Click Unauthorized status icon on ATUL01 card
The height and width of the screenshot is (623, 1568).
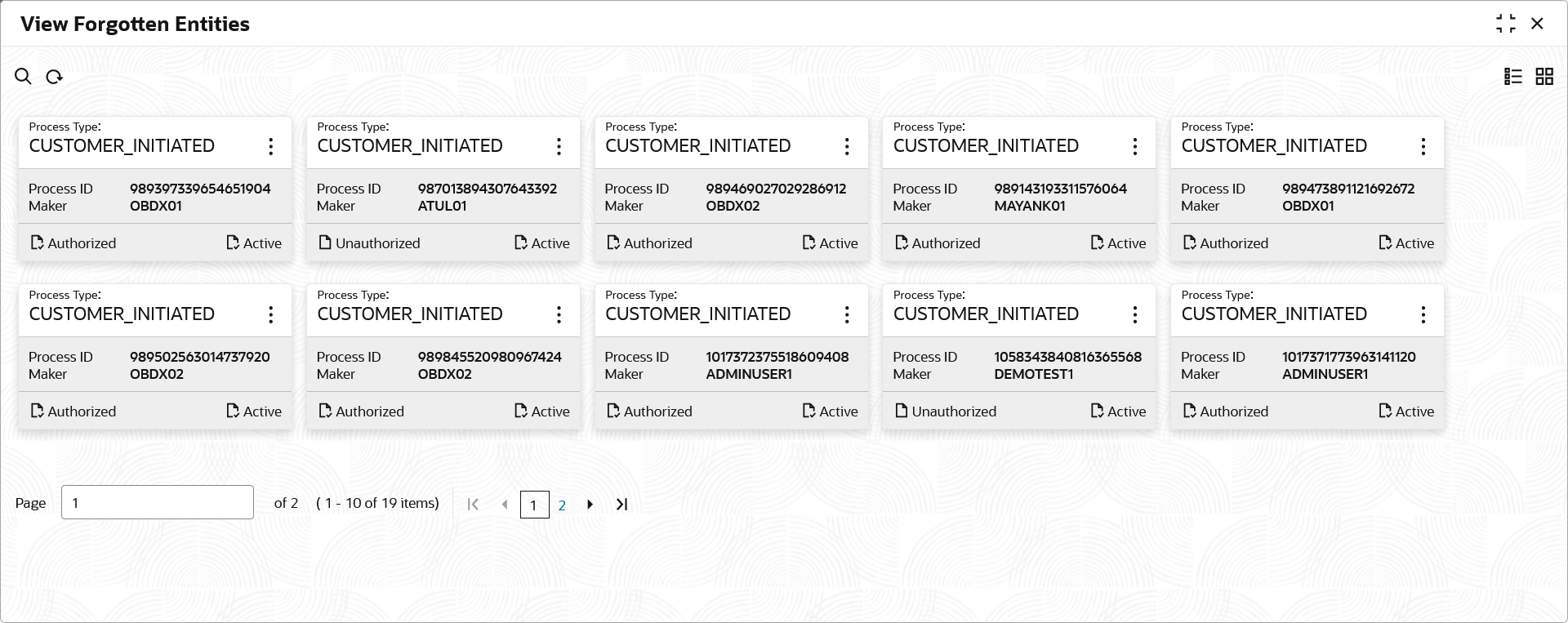coord(325,243)
